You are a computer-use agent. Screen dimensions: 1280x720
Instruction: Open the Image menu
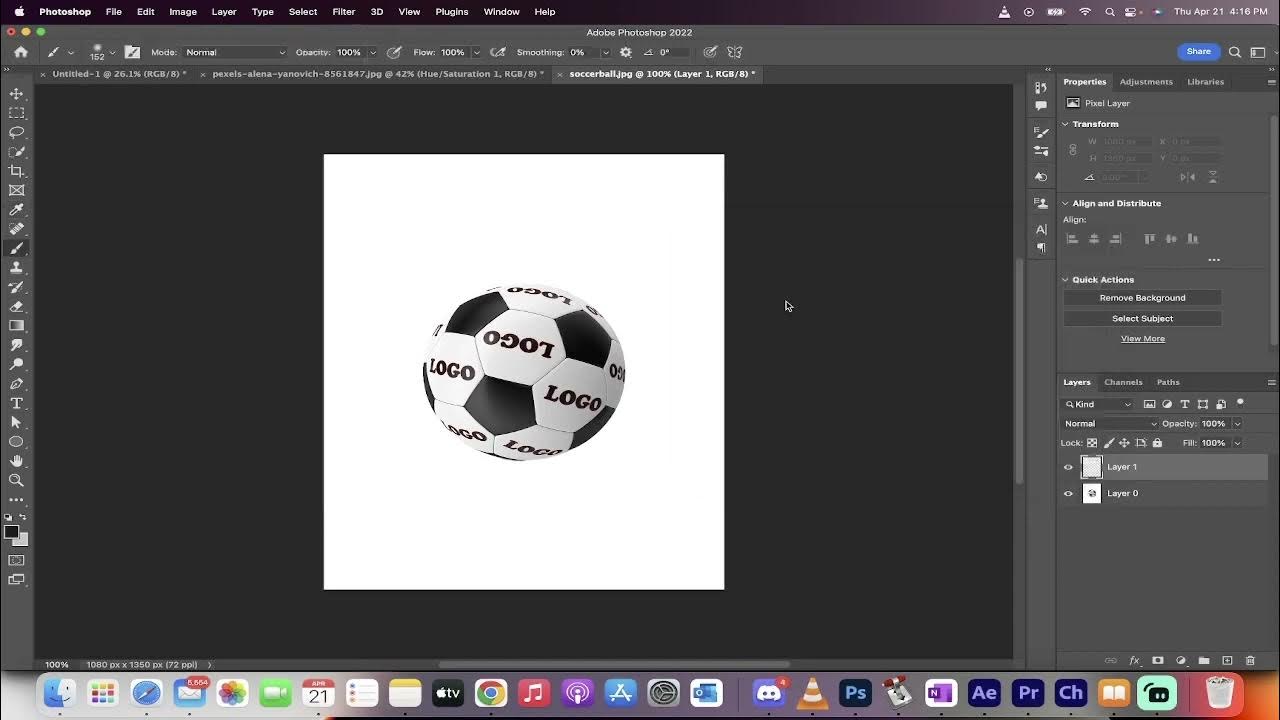[183, 12]
